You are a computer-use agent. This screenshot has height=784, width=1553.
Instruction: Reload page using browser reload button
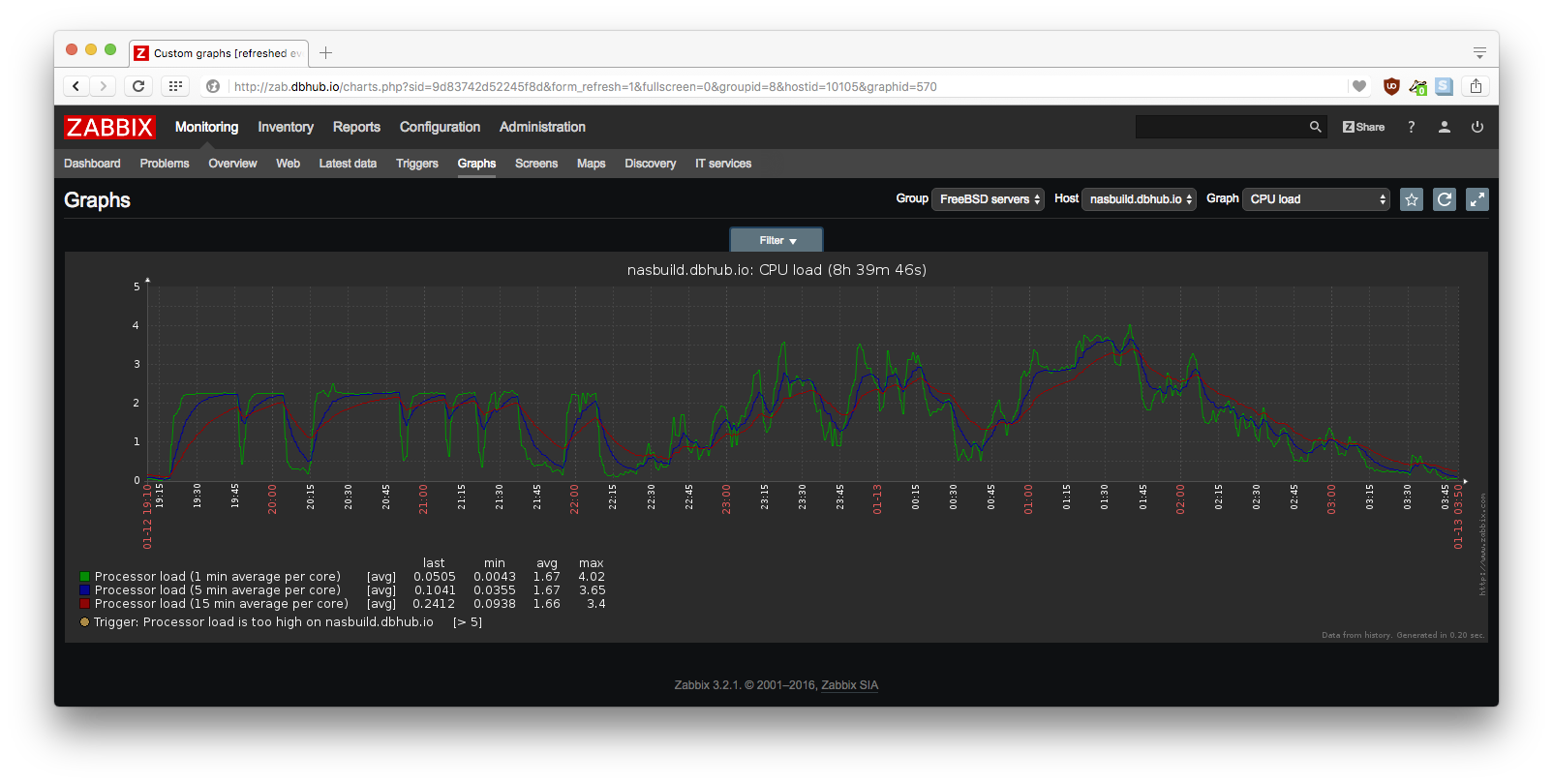tap(138, 86)
